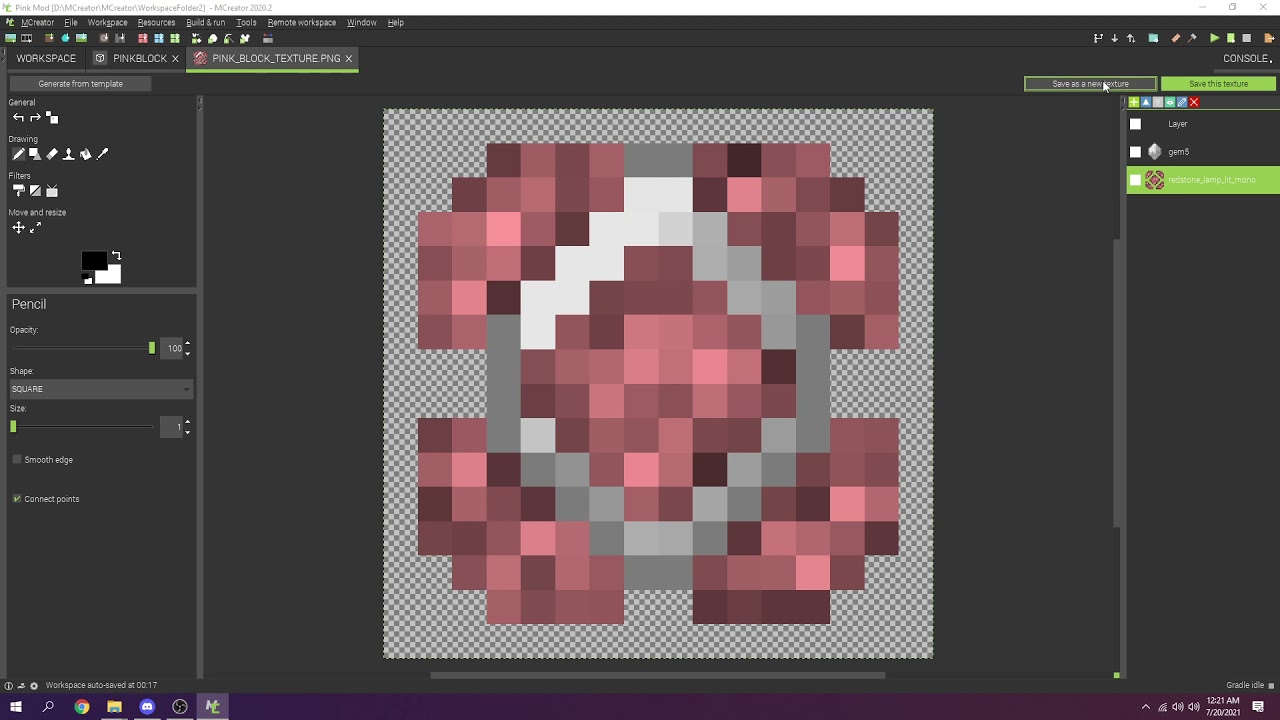The image size is (1280, 720).
Task: Open the CONSOLE panel tab
Action: coord(1246,59)
